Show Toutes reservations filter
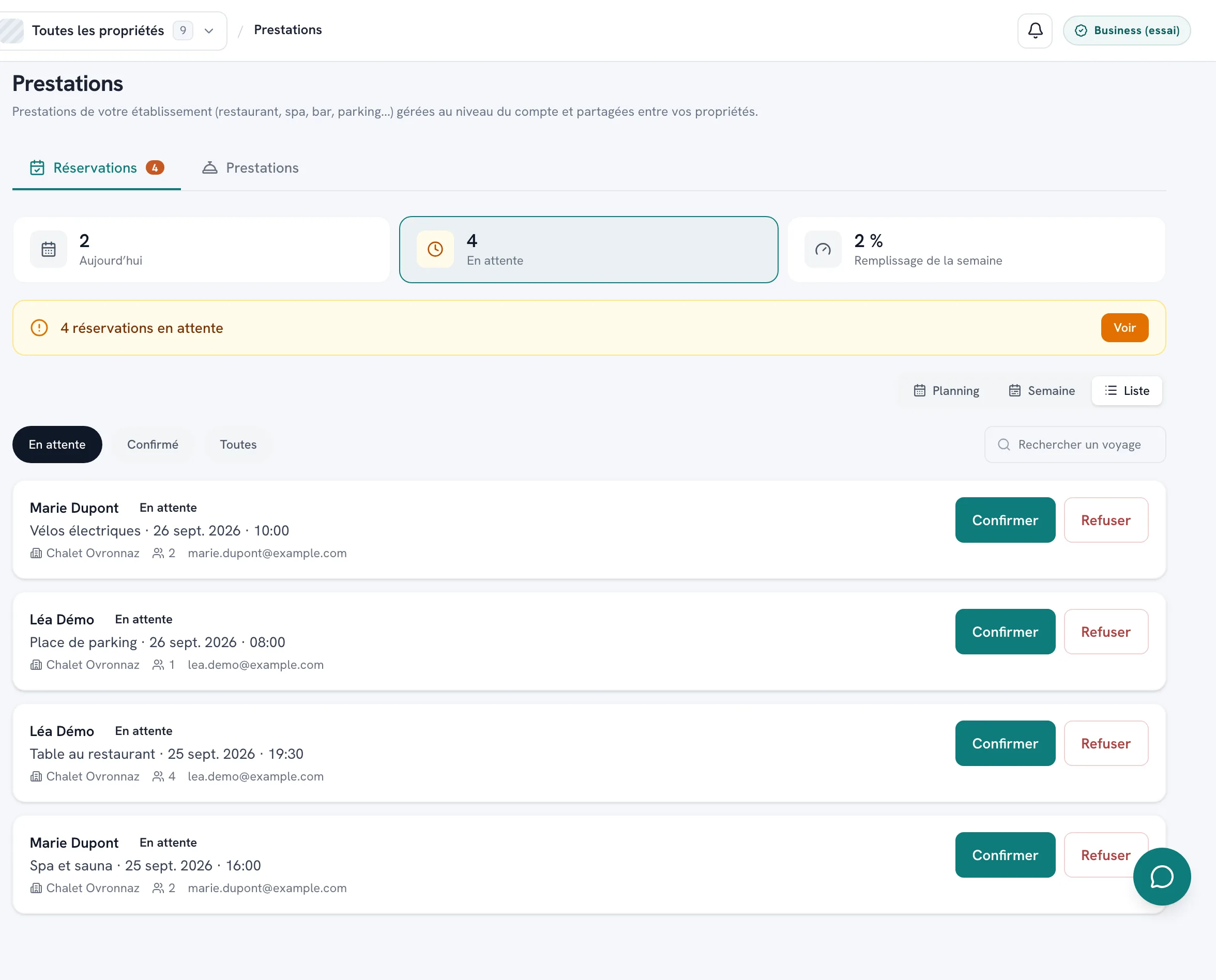The height and width of the screenshot is (980, 1216). pyautogui.click(x=238, y=445)
